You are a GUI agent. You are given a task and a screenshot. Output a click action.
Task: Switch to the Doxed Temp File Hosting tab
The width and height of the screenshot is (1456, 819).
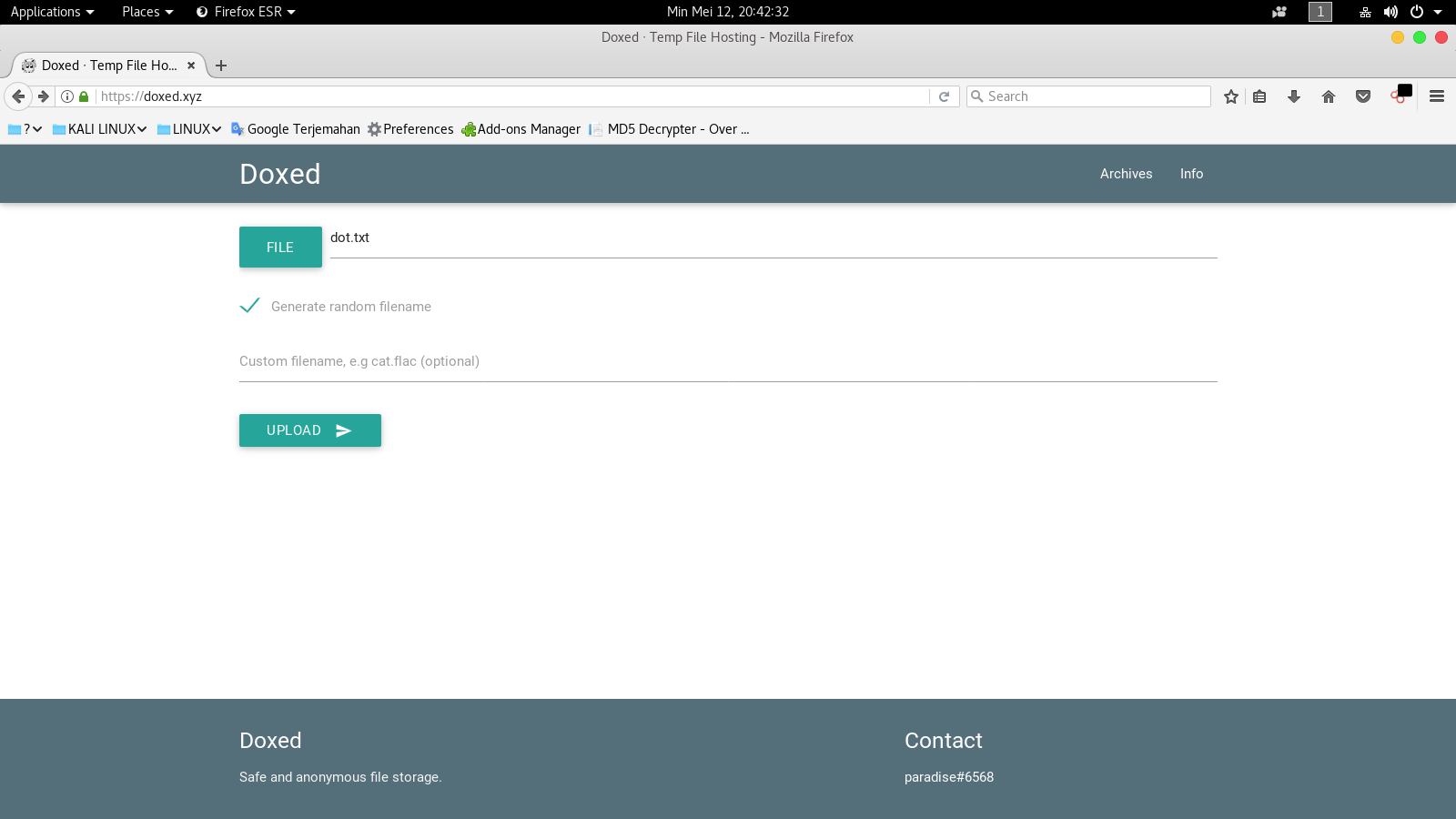coord(109,66)
